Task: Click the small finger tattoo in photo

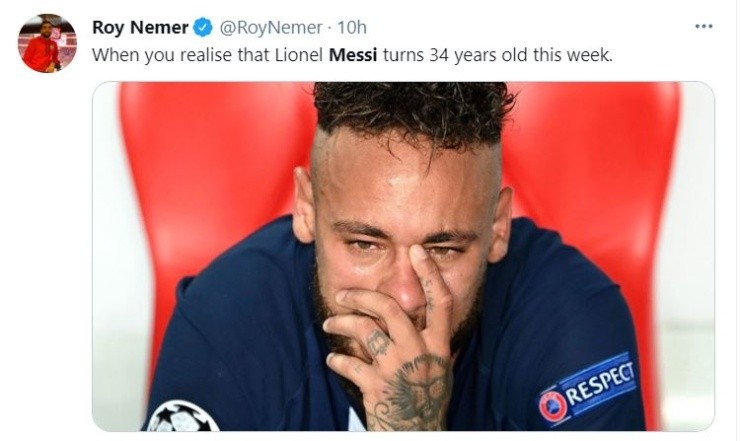Action: click(377, 344)
